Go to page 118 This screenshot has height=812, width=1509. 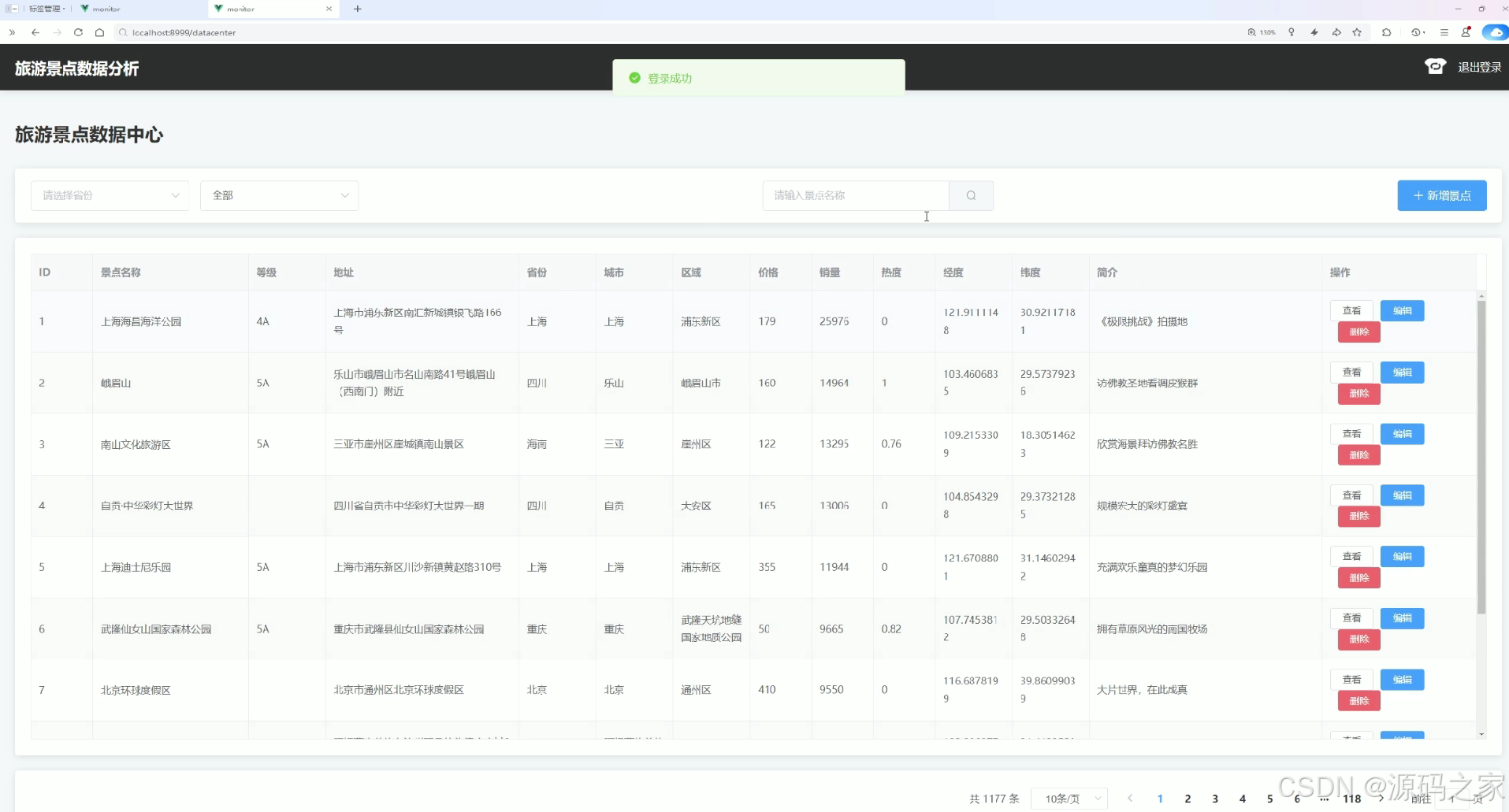point(1352,799)
